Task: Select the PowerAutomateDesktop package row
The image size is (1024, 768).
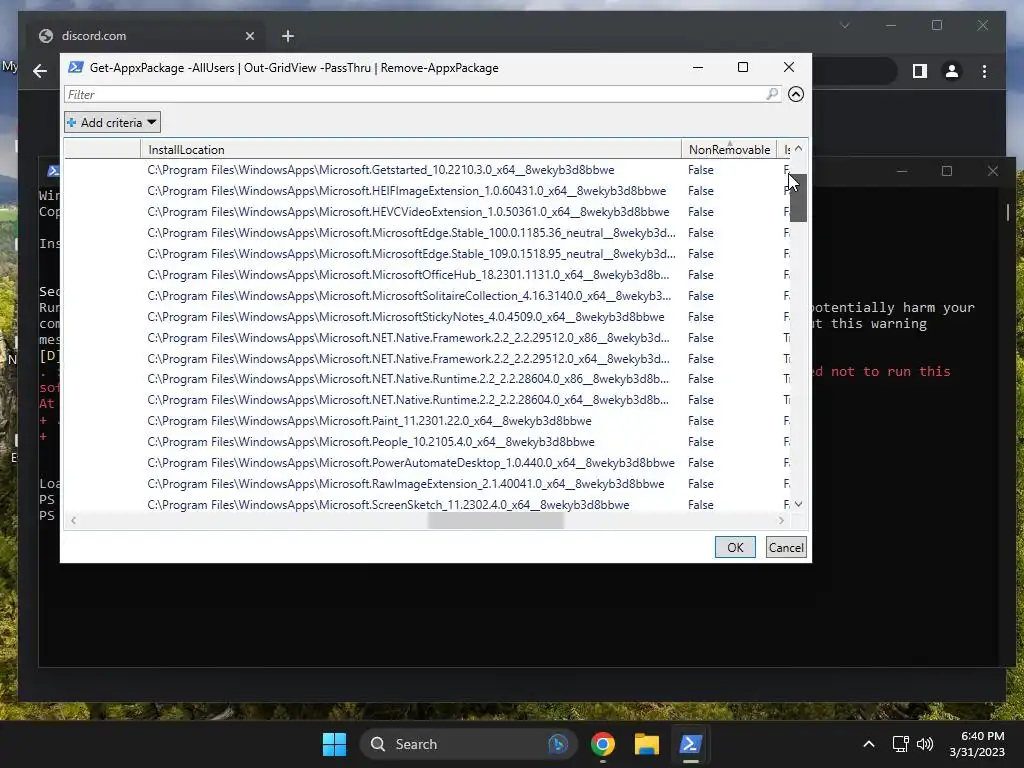Action: [427, 462]
